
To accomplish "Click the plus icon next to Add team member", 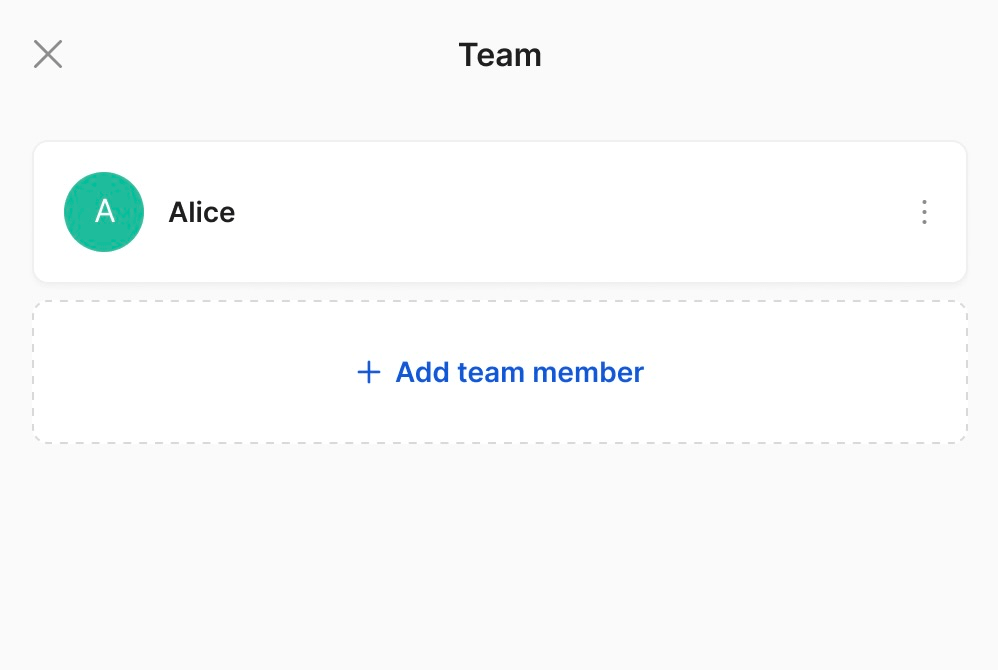I will click(368, 371).
